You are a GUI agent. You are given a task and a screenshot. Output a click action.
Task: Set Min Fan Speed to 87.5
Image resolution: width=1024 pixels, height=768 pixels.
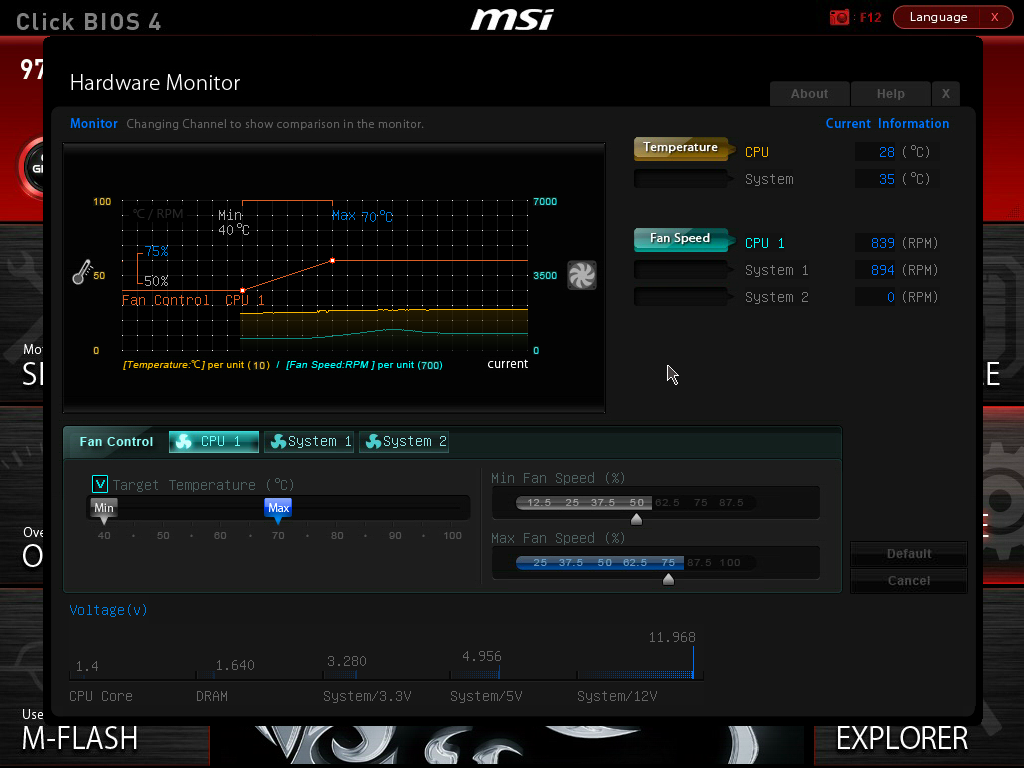point(731,502)
